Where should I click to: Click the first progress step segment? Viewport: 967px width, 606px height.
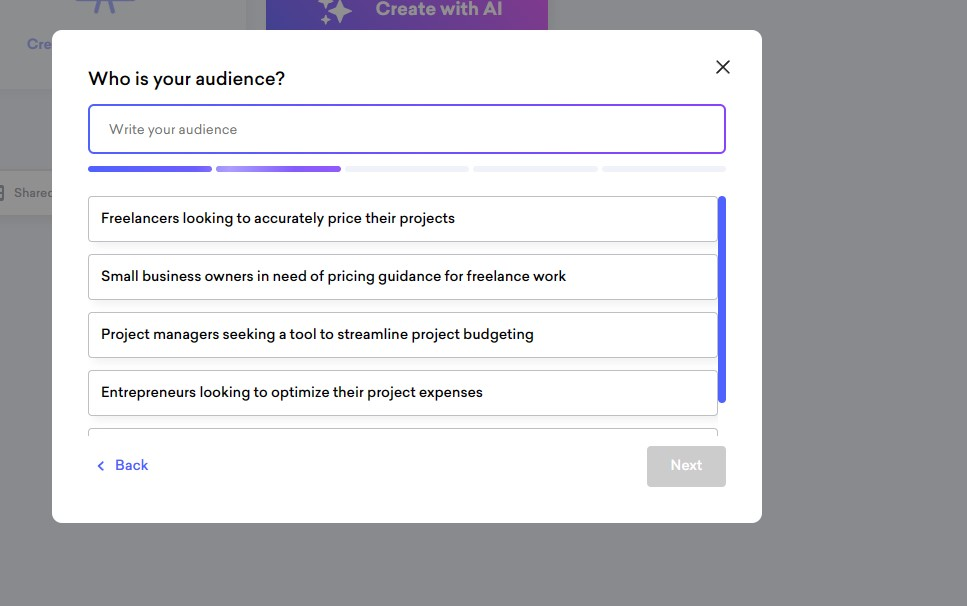pos(150,169)
